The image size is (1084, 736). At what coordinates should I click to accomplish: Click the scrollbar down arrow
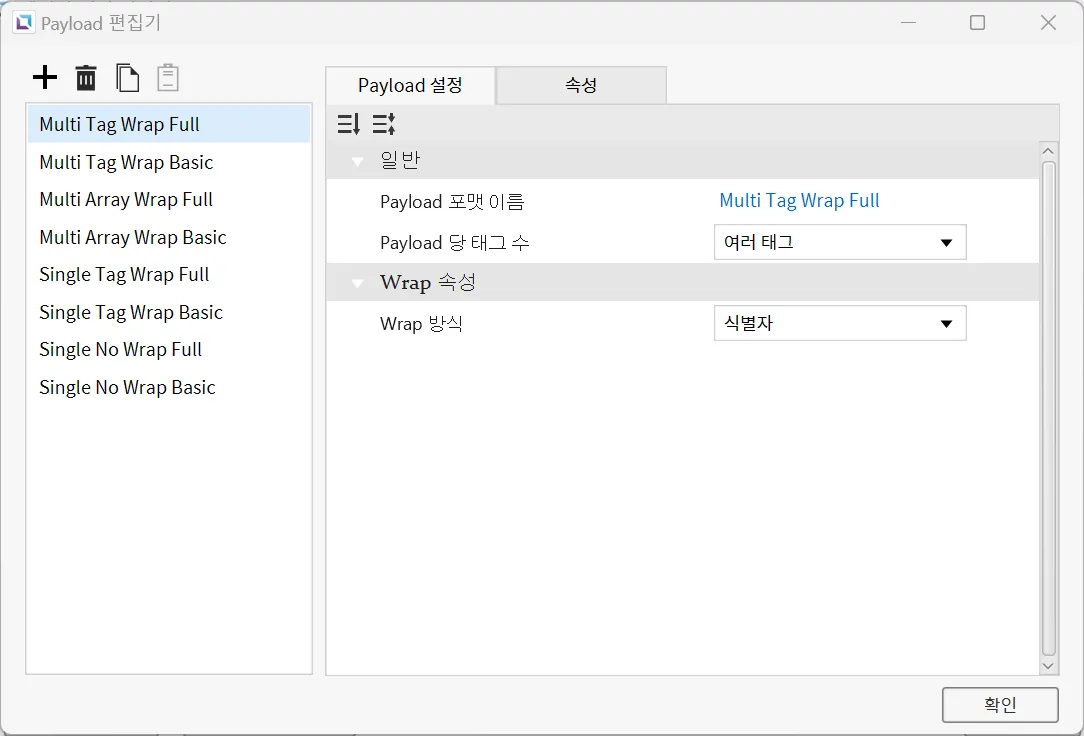(1048, 665)
